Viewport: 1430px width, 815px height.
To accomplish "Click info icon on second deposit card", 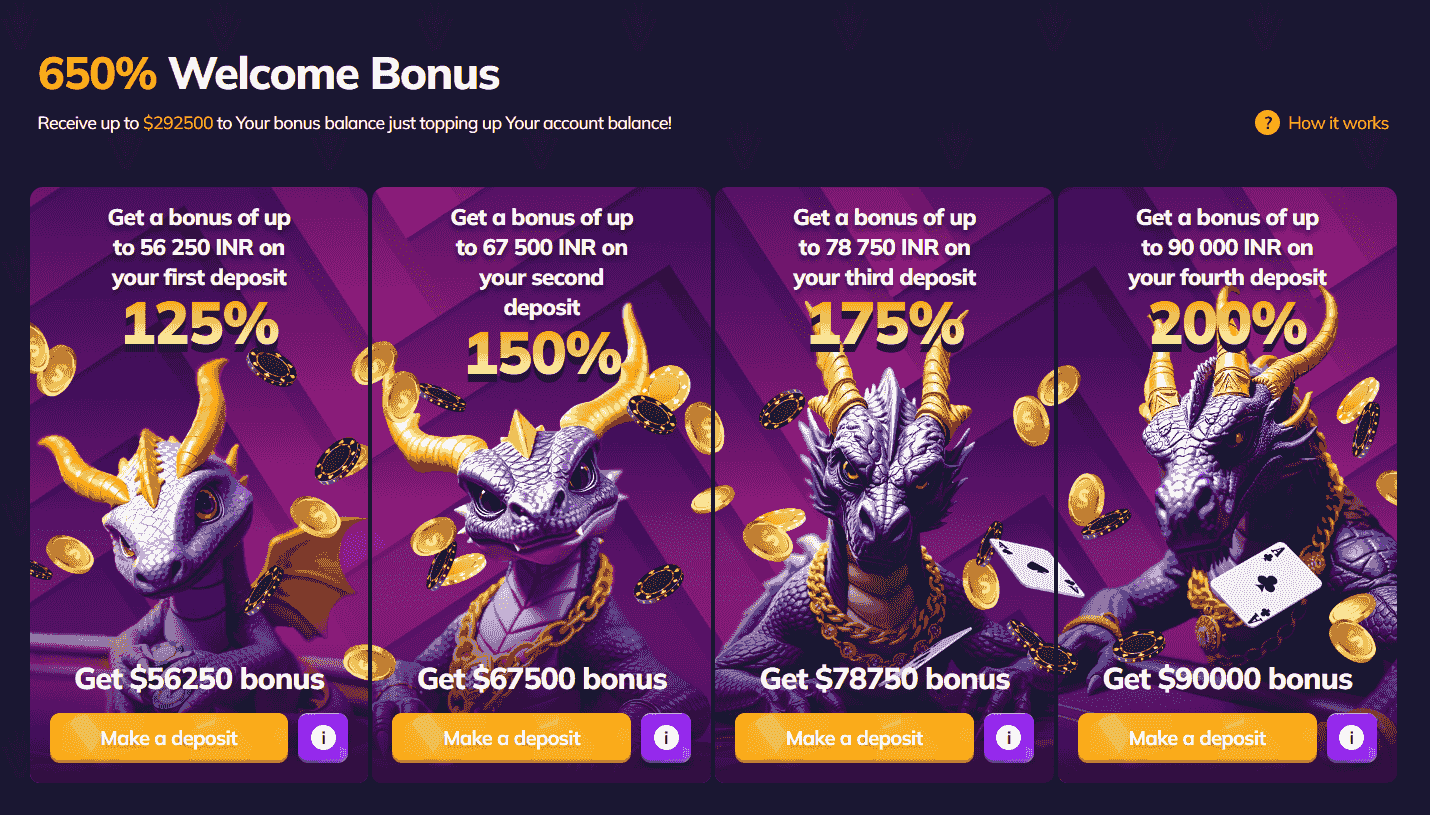I will coord(666,738).
